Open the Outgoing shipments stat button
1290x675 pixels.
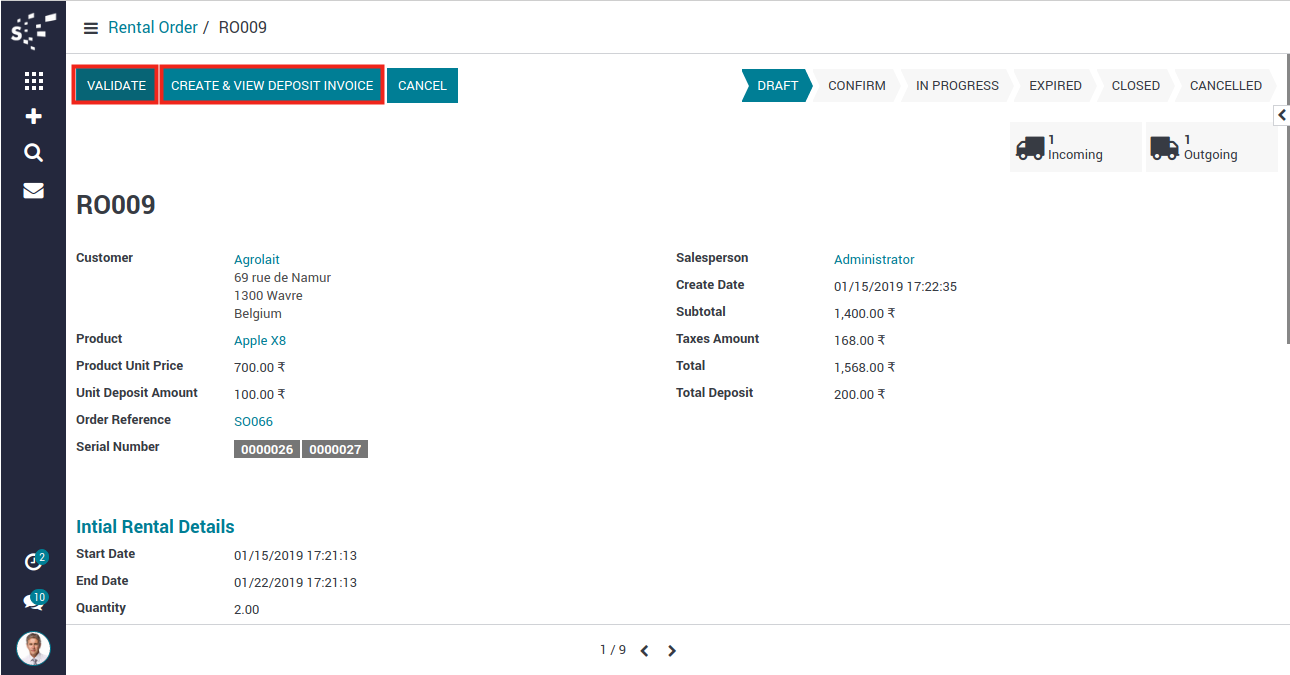1210,148
